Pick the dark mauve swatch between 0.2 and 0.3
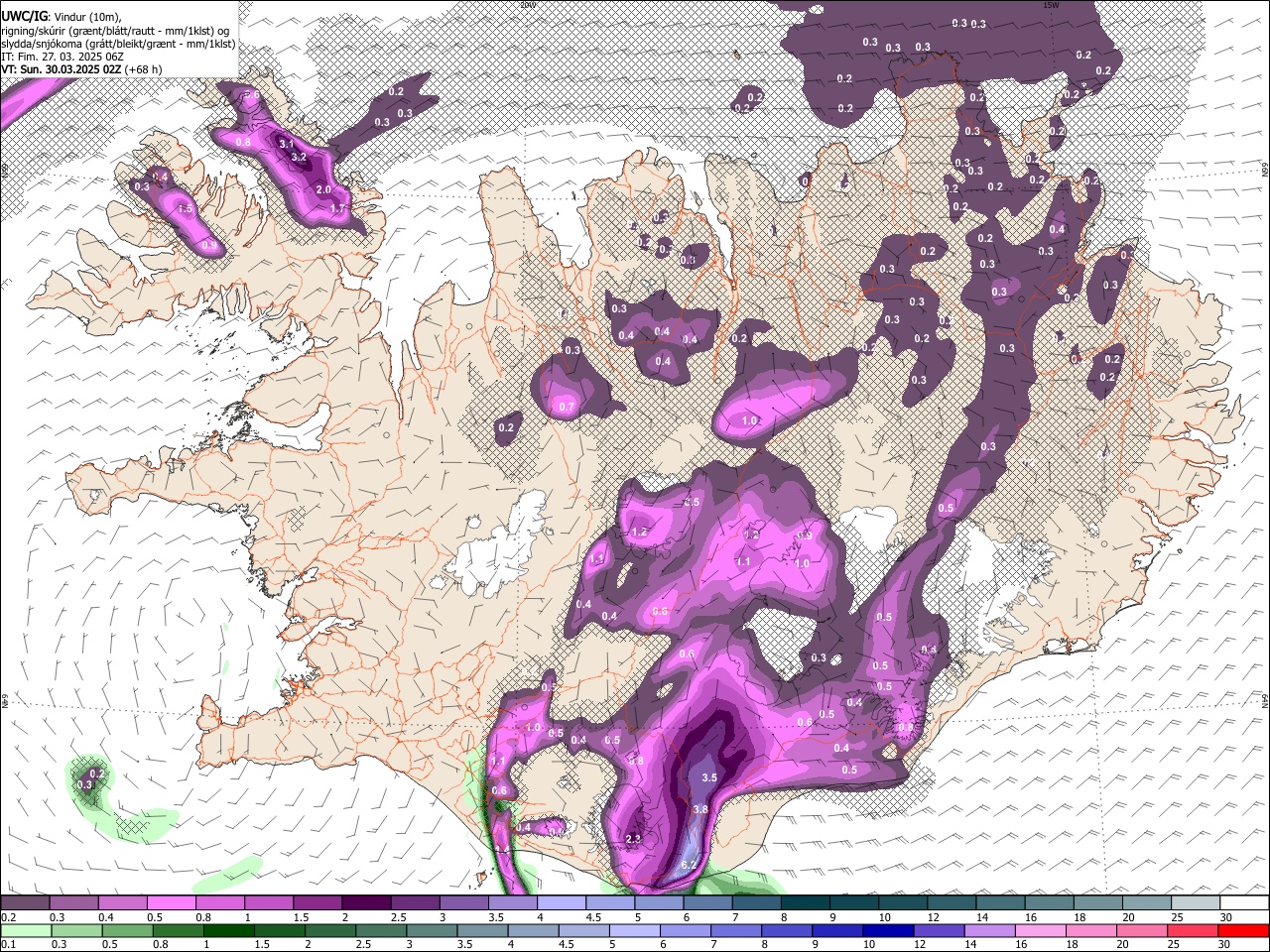The image size is (1270, 952). pyautogui.click(x=26, y=903)
